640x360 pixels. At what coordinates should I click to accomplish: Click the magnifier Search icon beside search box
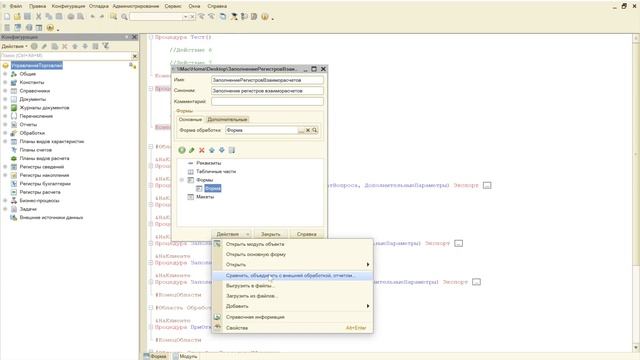[x=124, y=17]
